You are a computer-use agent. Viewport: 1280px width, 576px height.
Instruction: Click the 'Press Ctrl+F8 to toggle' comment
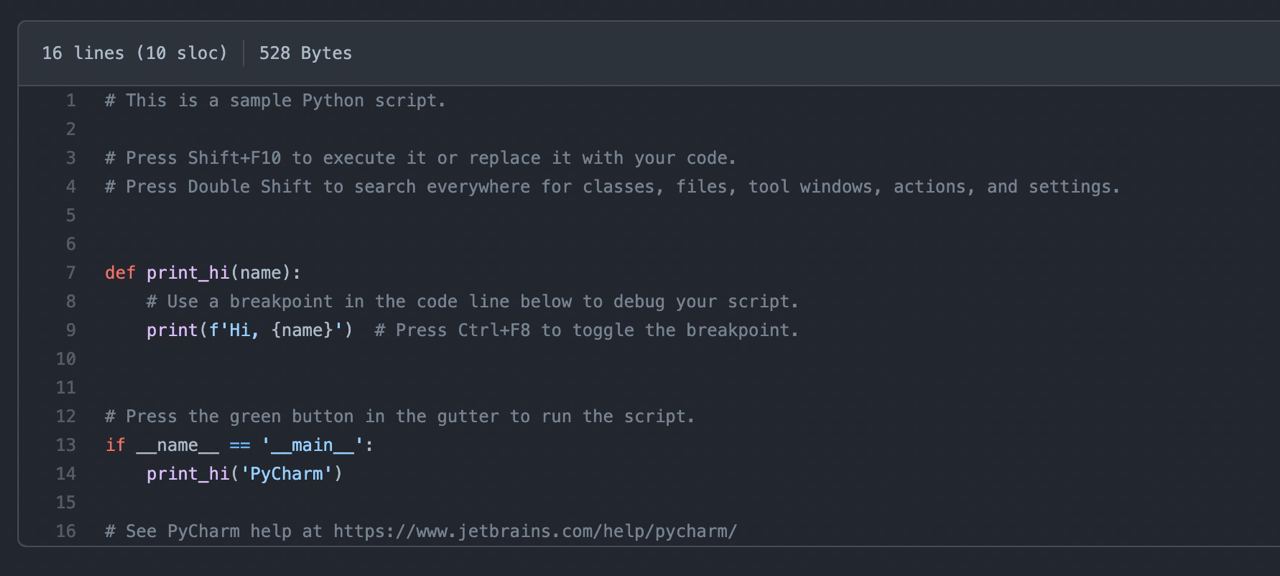586,330
